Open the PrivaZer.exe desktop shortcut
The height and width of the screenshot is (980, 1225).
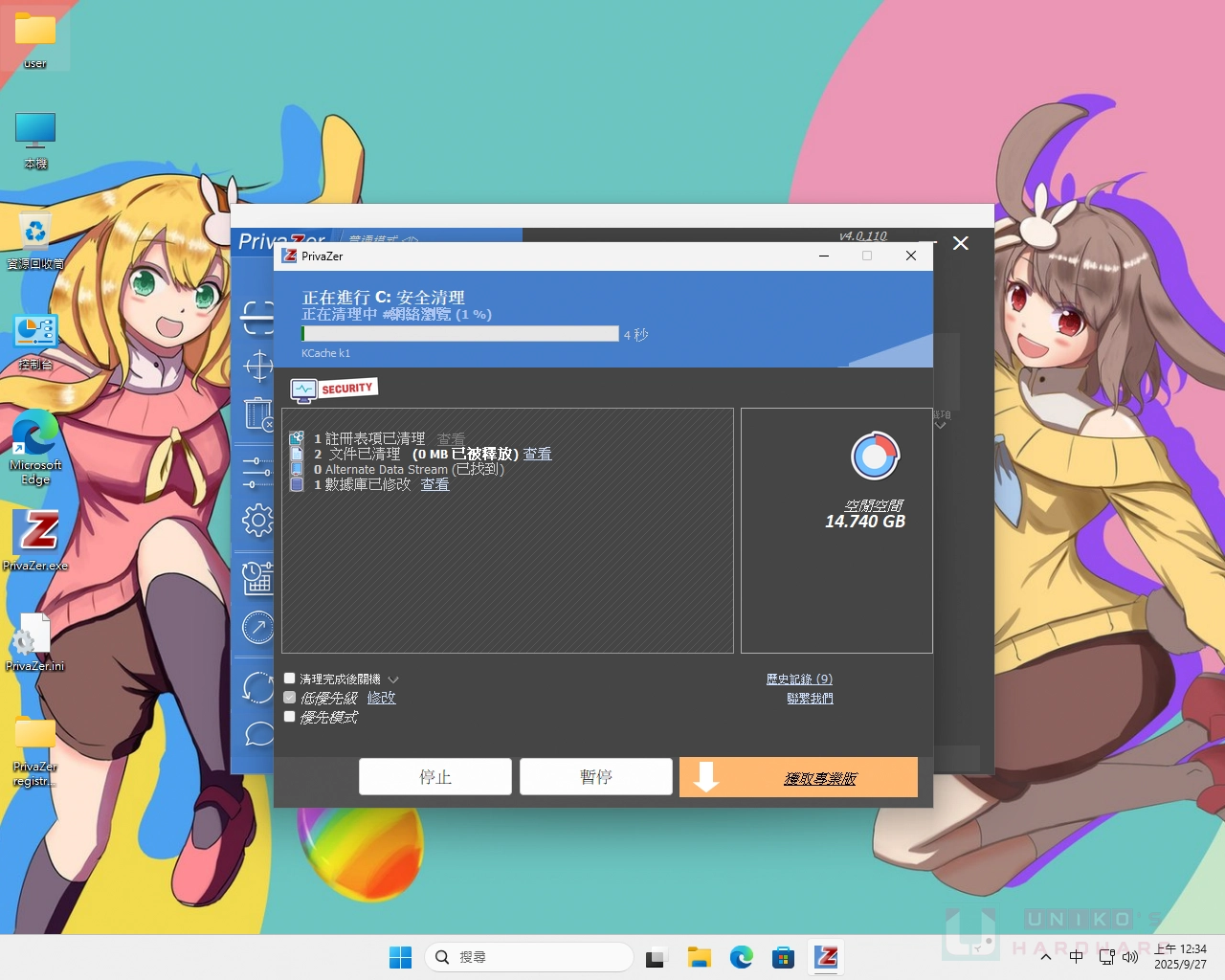(x=35, y=541)
